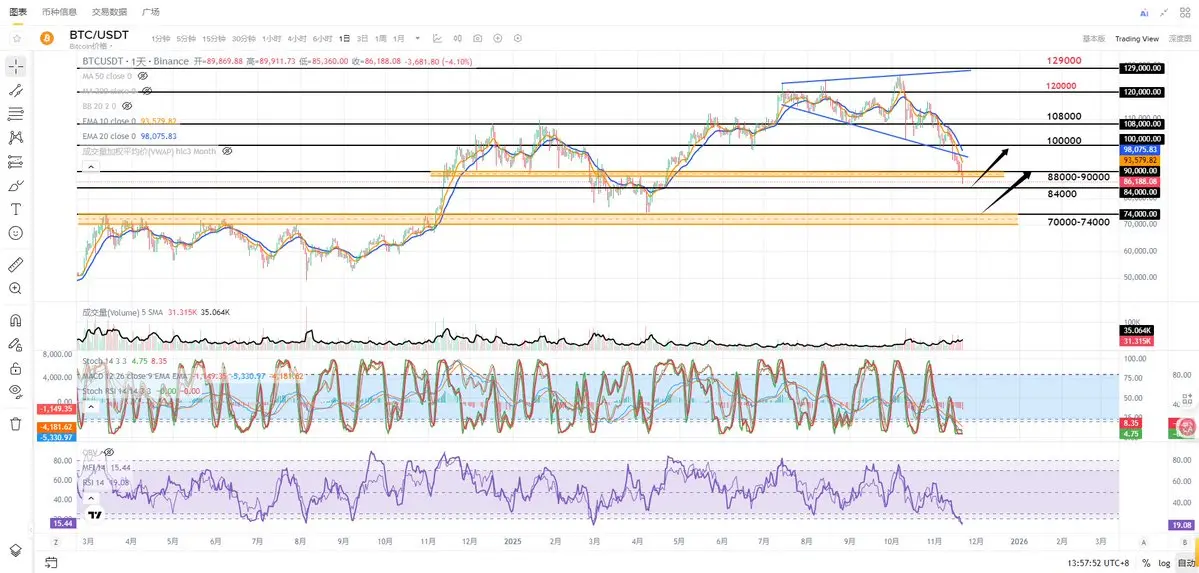
Task: Open the horizontal lines Fibonacci tool
Action: [15, 114]
